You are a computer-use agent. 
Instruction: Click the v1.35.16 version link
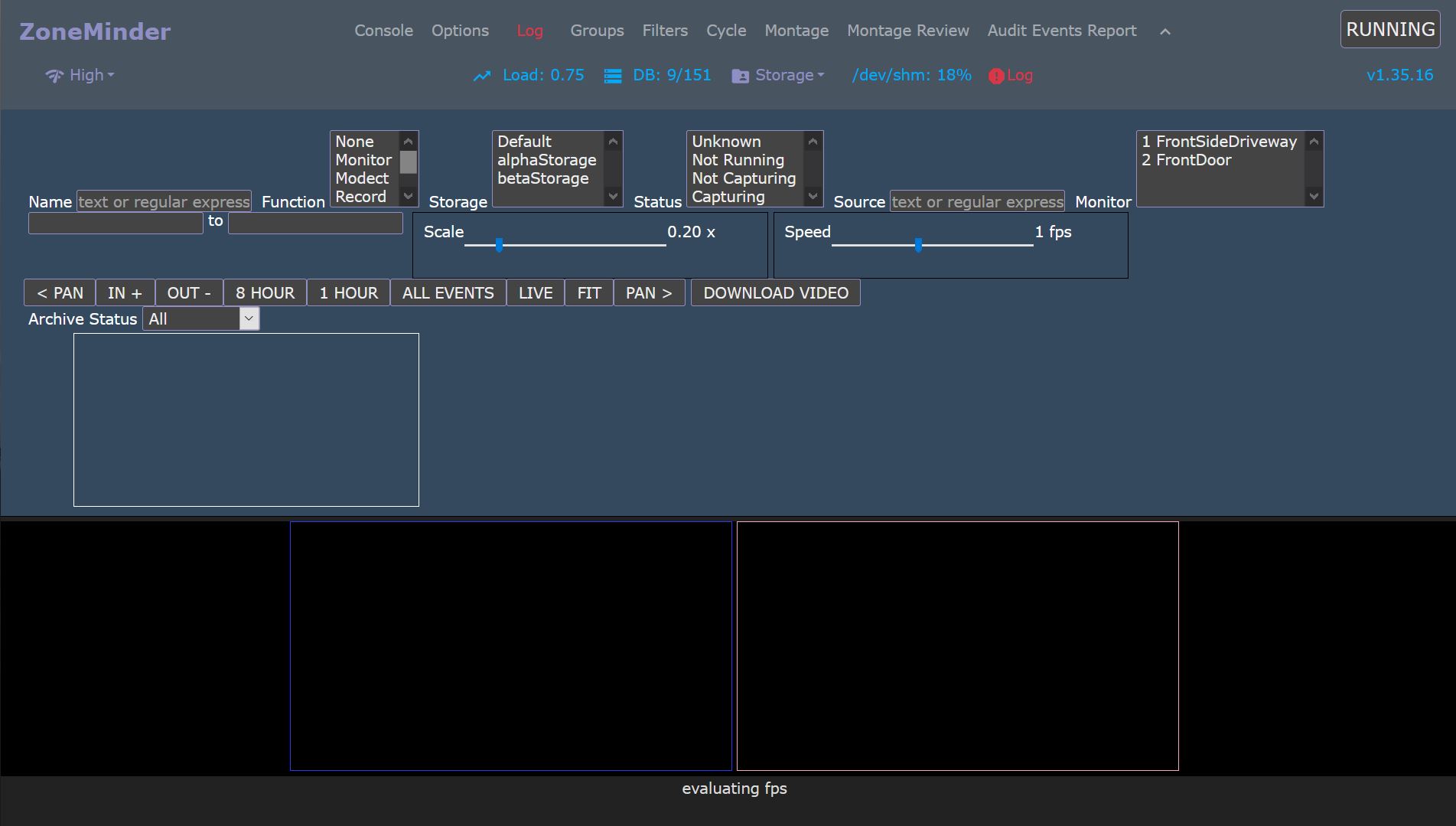tap(1399, 75)
